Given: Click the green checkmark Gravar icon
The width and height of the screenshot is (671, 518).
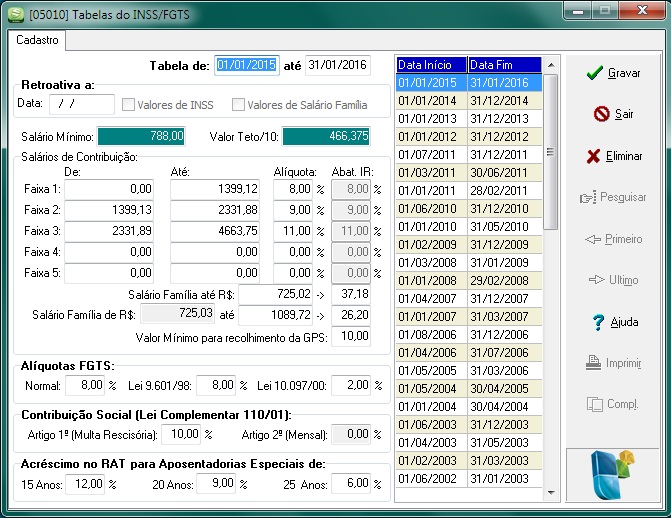Looking at the screenshot, I should tap(594, 73).
